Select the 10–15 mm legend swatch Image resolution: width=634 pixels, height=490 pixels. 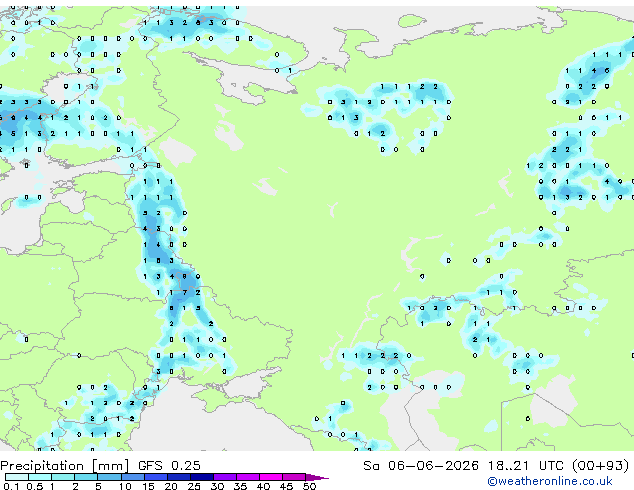[x=133, y=477]
